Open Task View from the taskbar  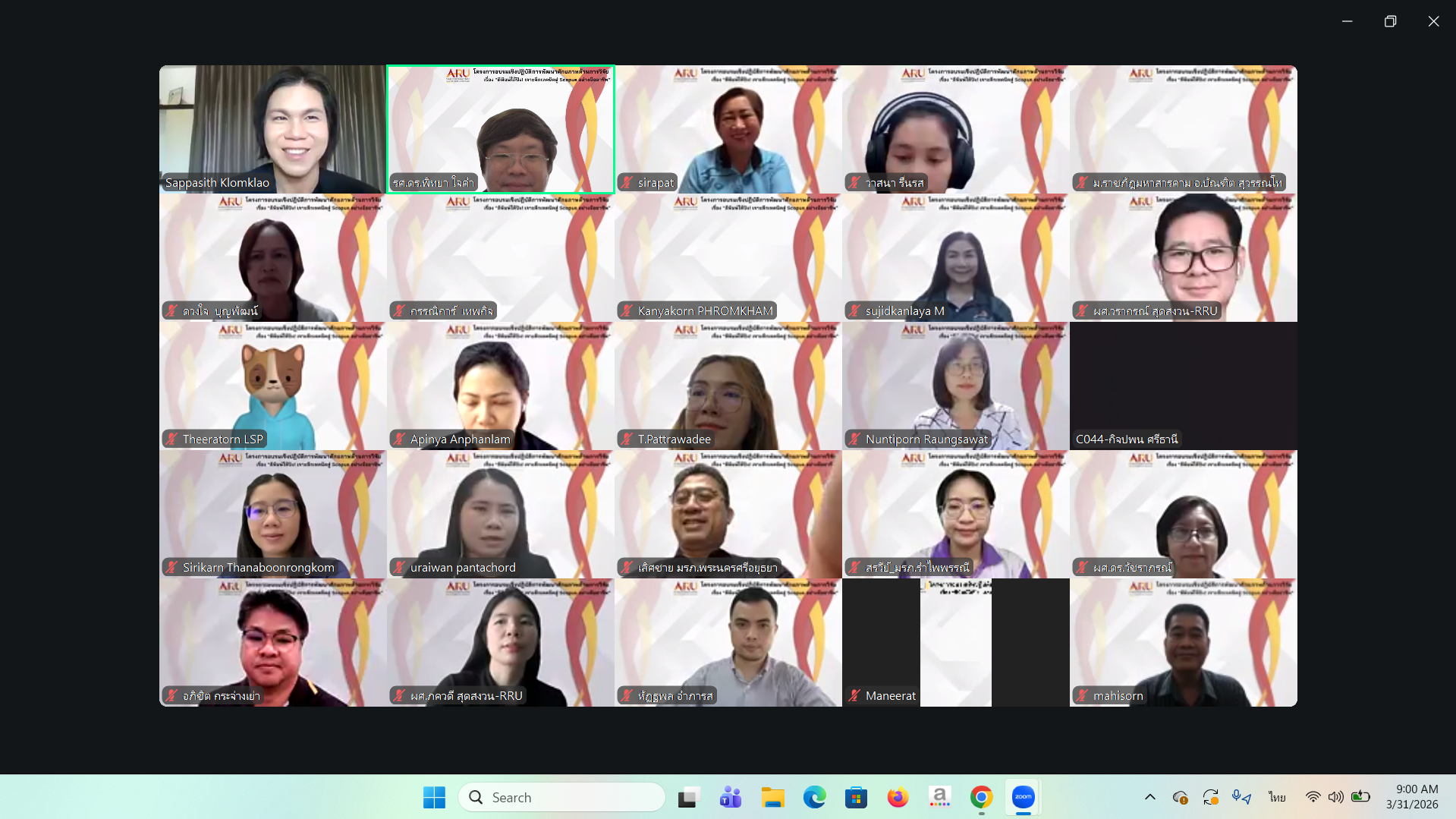(688, 797)
